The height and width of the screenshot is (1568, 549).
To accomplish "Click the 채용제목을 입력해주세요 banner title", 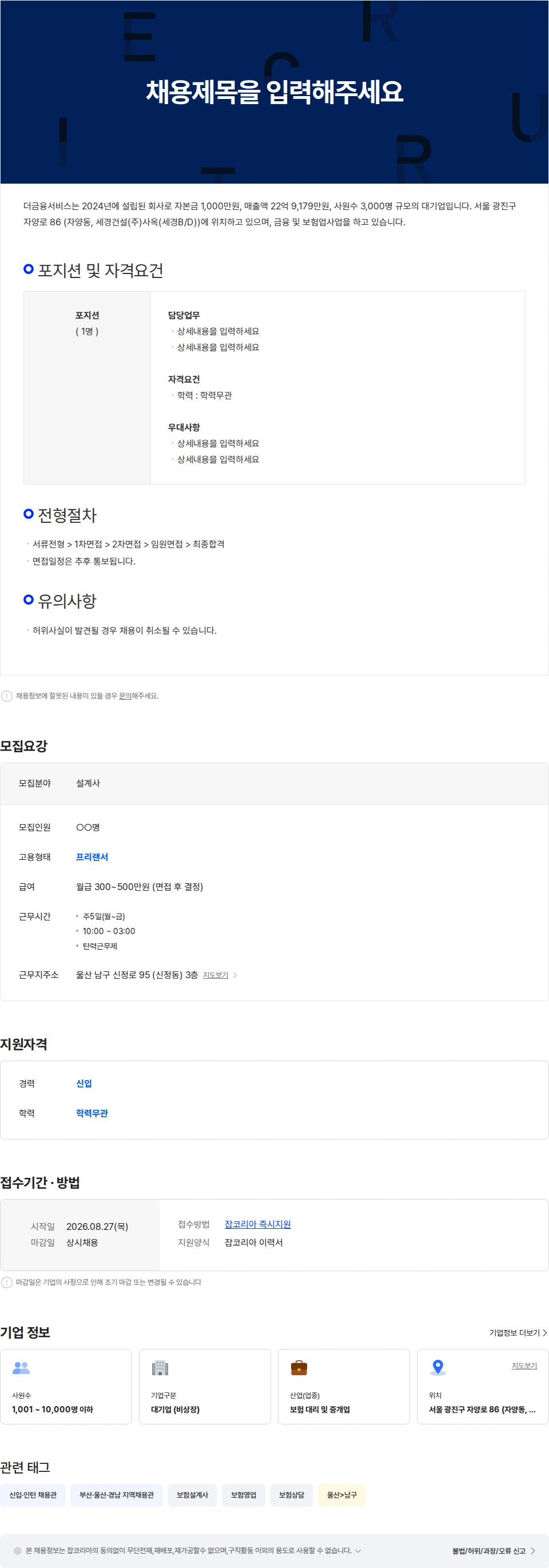I will [x=274, y=92].
